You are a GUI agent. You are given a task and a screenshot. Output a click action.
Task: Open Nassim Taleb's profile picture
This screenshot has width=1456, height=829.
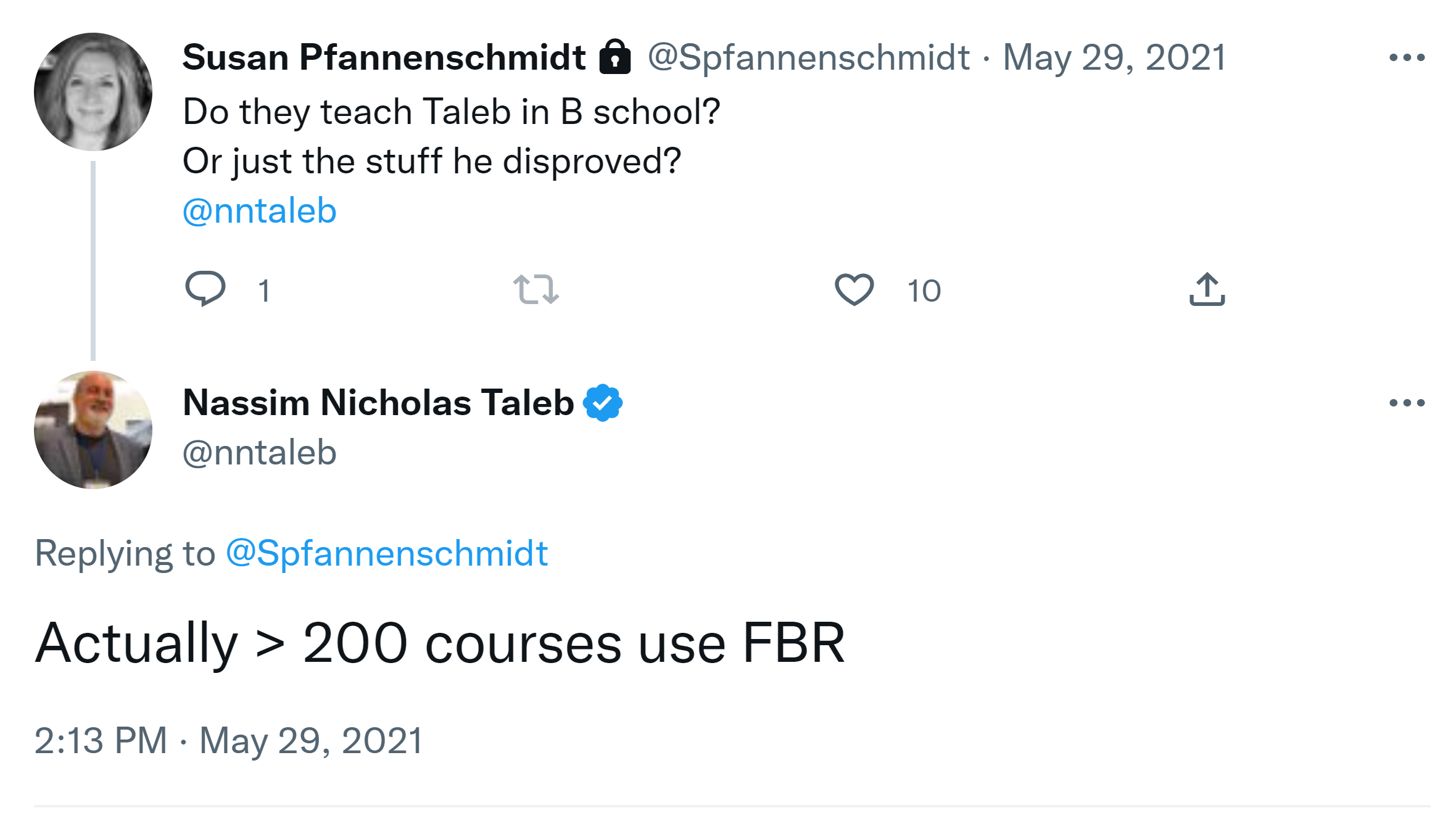[93, 430]
